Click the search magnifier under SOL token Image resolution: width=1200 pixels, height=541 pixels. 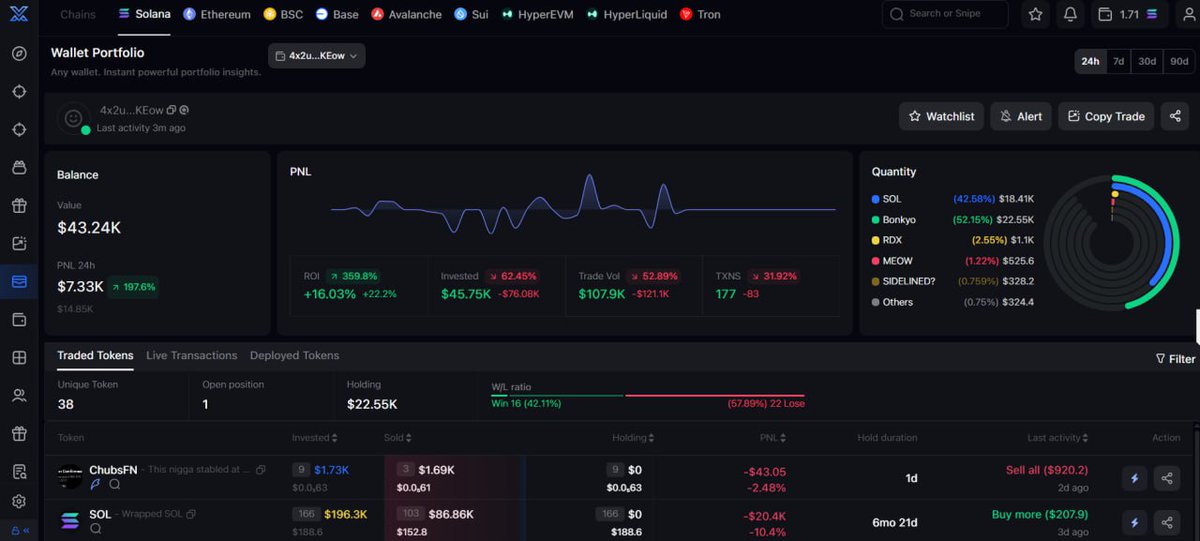[x=96, y=529]
